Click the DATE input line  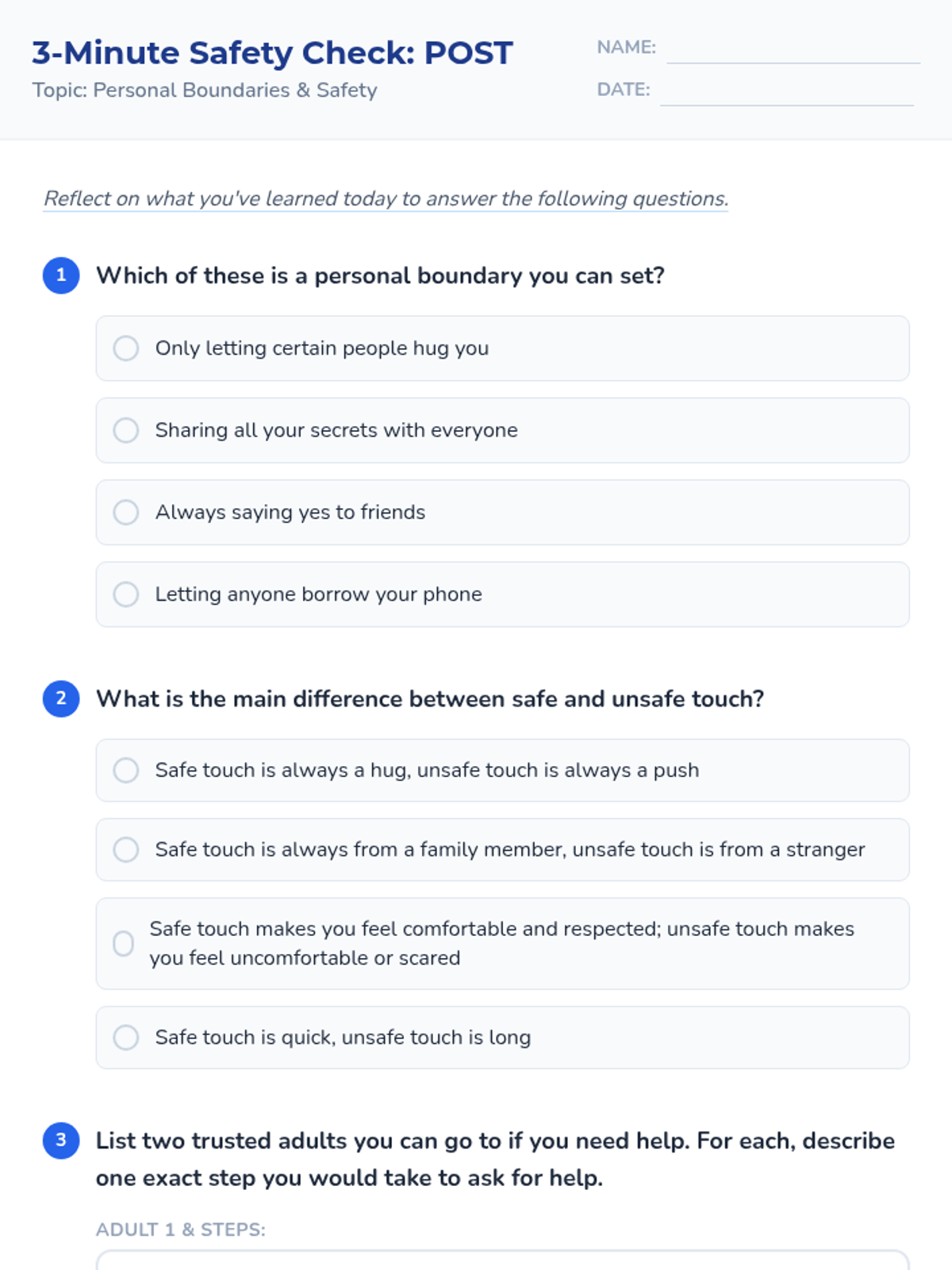tap(786, 91)
